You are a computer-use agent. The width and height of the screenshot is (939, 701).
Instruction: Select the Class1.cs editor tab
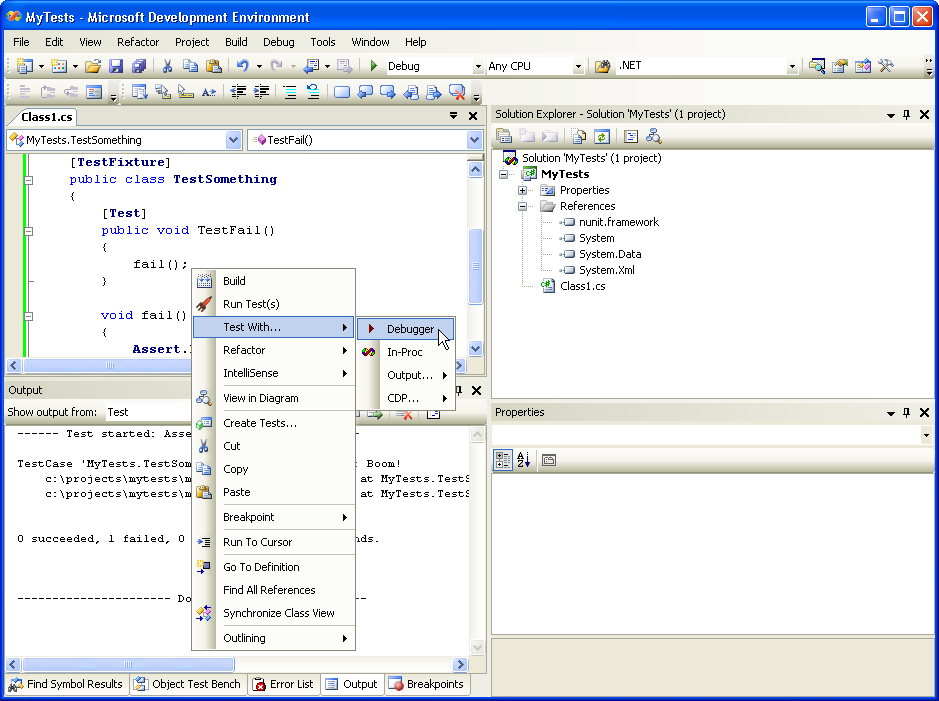[46, 117]
